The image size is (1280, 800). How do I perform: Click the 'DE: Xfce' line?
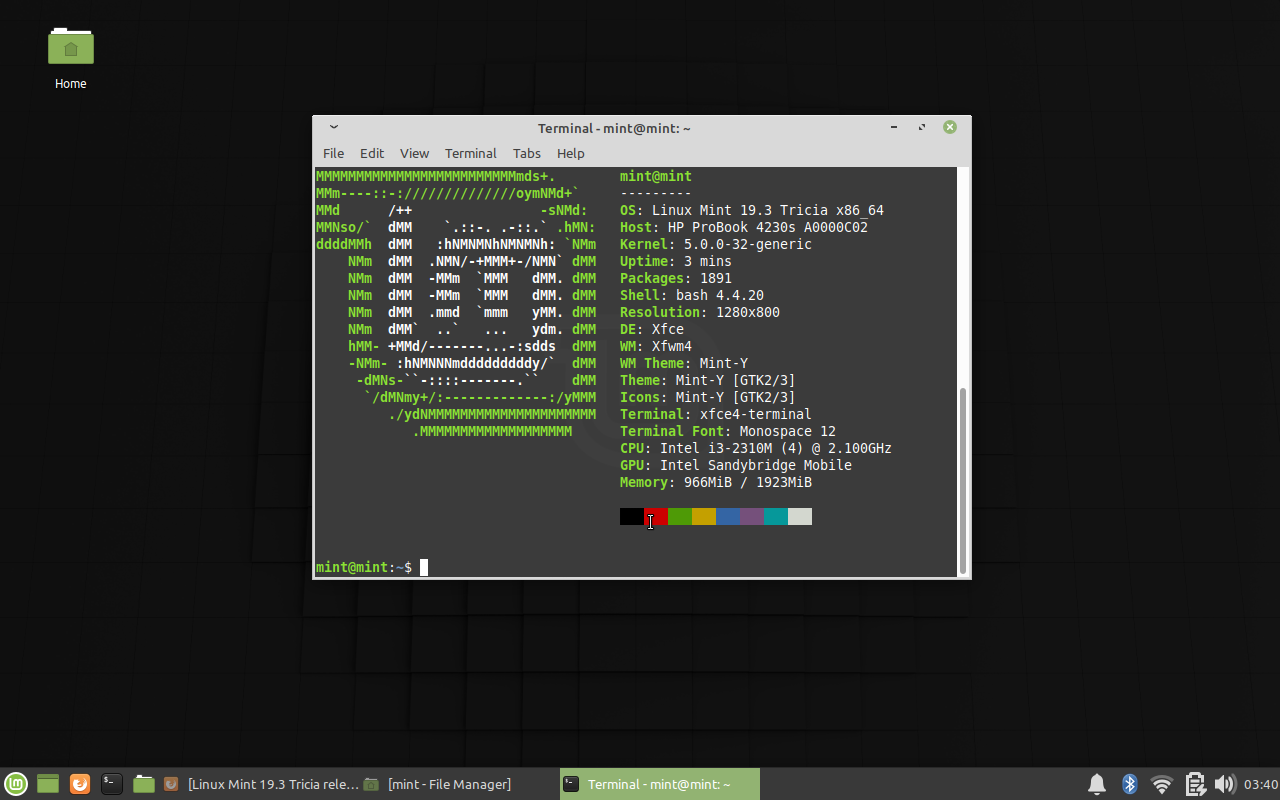pos(652,329)
